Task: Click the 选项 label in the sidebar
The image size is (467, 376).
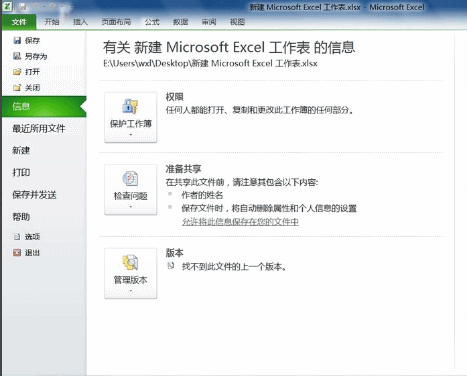Action: click(32, 237)
